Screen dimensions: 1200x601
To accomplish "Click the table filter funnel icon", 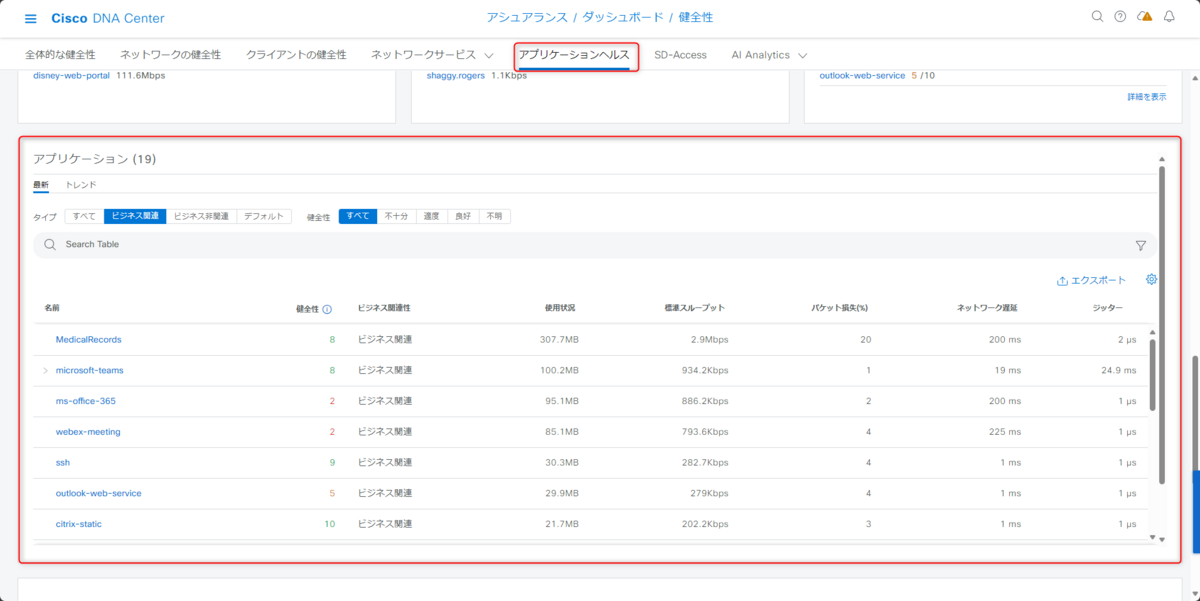I will (x=1141, y=245).
